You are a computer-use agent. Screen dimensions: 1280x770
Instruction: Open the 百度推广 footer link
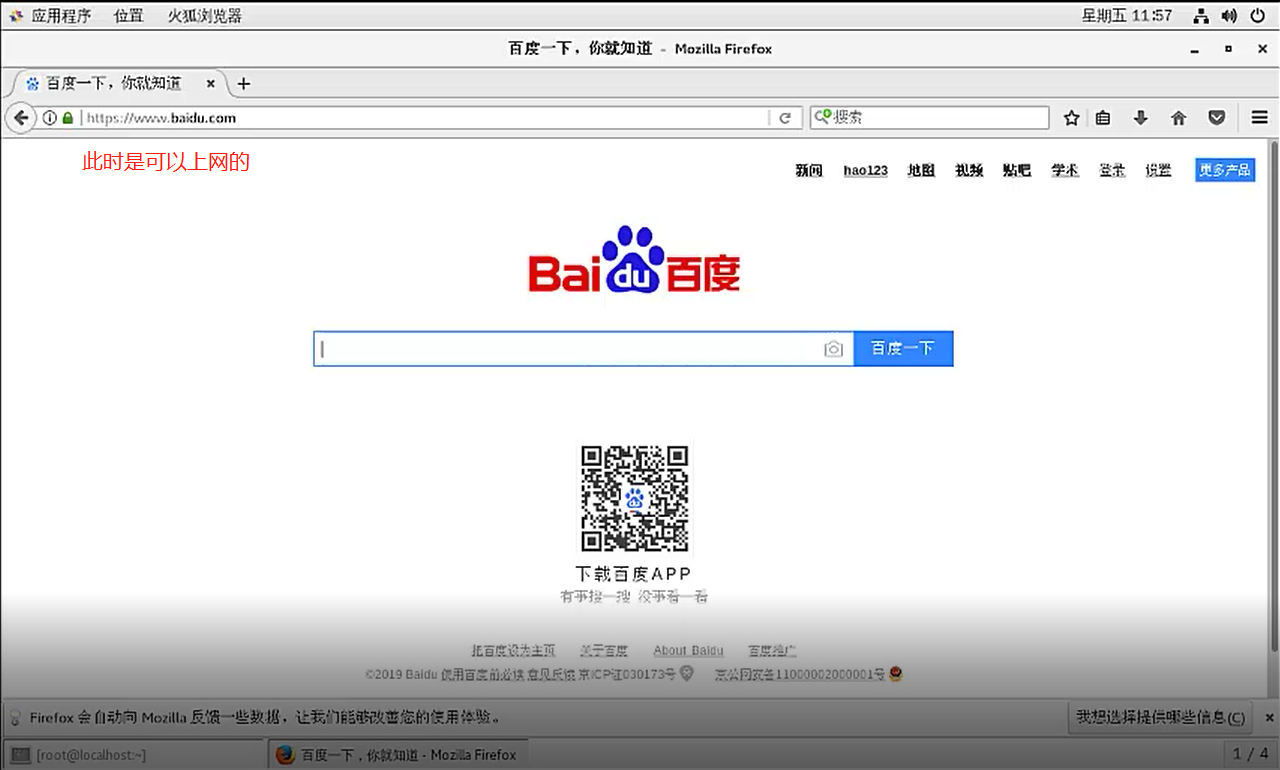click(772, 650)
